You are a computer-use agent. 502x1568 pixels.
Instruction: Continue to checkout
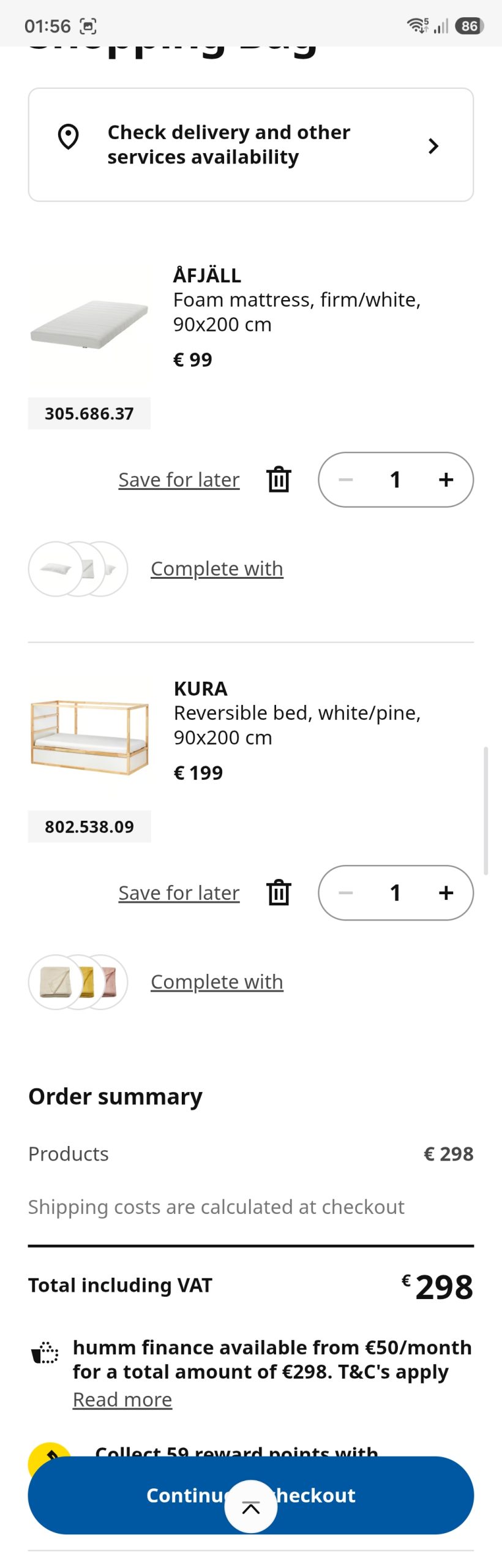(x=251, y=1495)
